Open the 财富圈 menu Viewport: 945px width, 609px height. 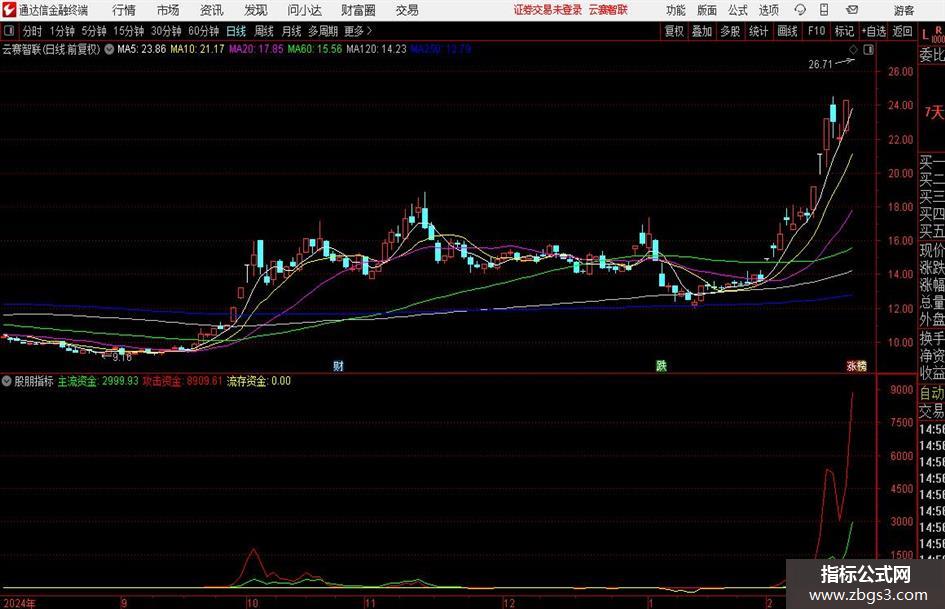(358, 10)
